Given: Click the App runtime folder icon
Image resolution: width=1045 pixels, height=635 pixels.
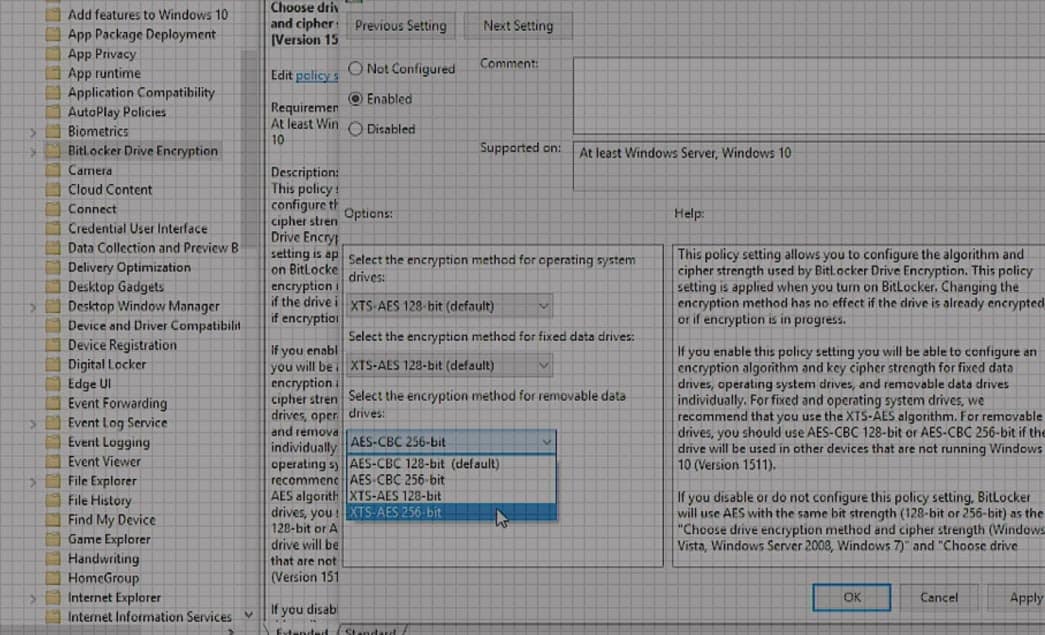Looking at the screenshot, I should click(53, 73).
